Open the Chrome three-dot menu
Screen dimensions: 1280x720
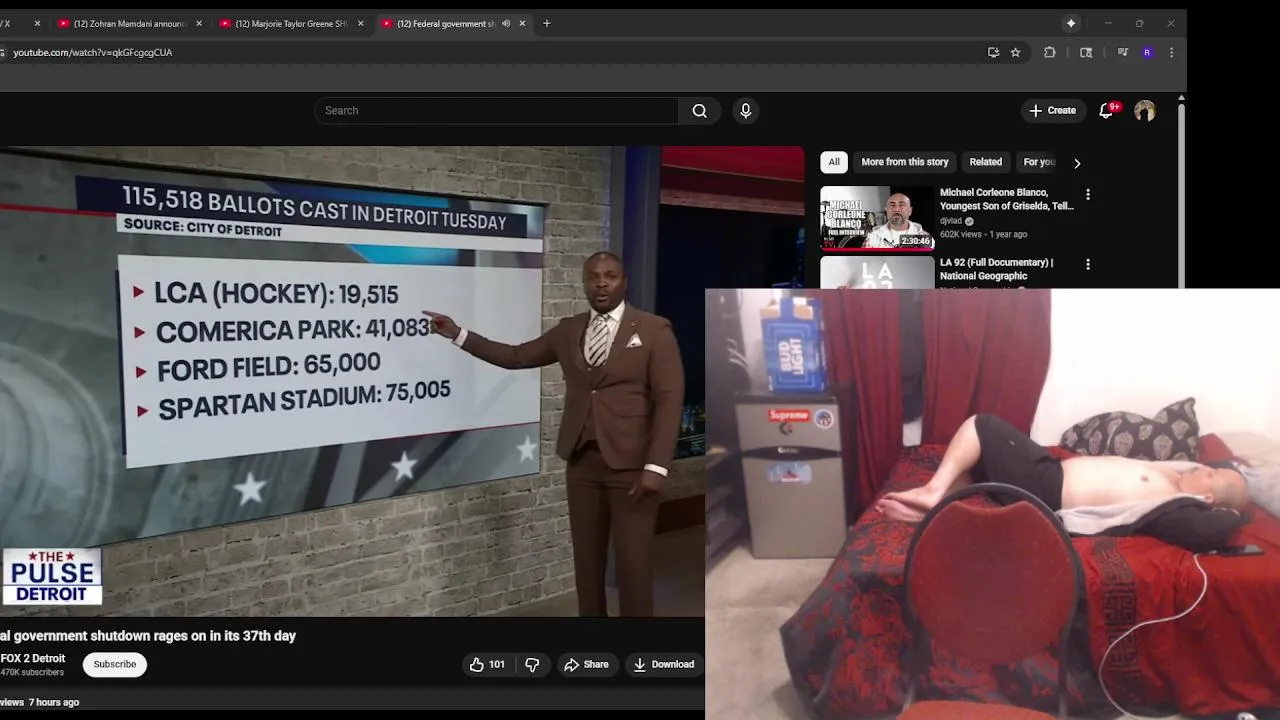(x=1171, y=52)
